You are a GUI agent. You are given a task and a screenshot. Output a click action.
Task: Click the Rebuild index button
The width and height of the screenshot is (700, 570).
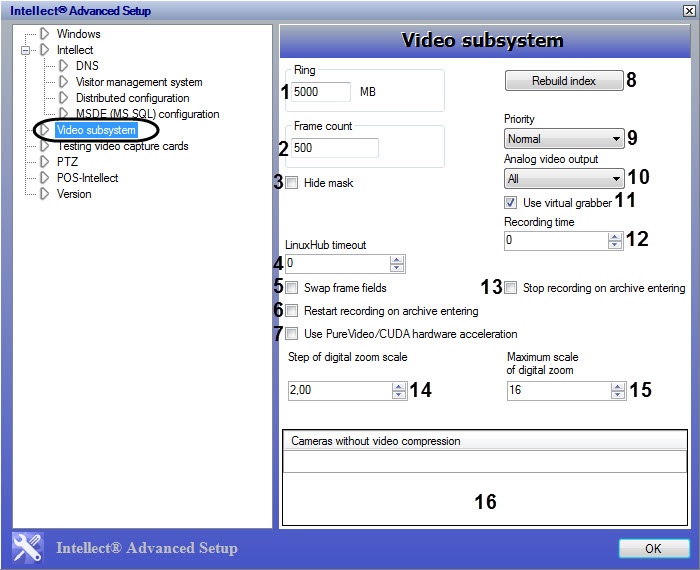(564, 81)
